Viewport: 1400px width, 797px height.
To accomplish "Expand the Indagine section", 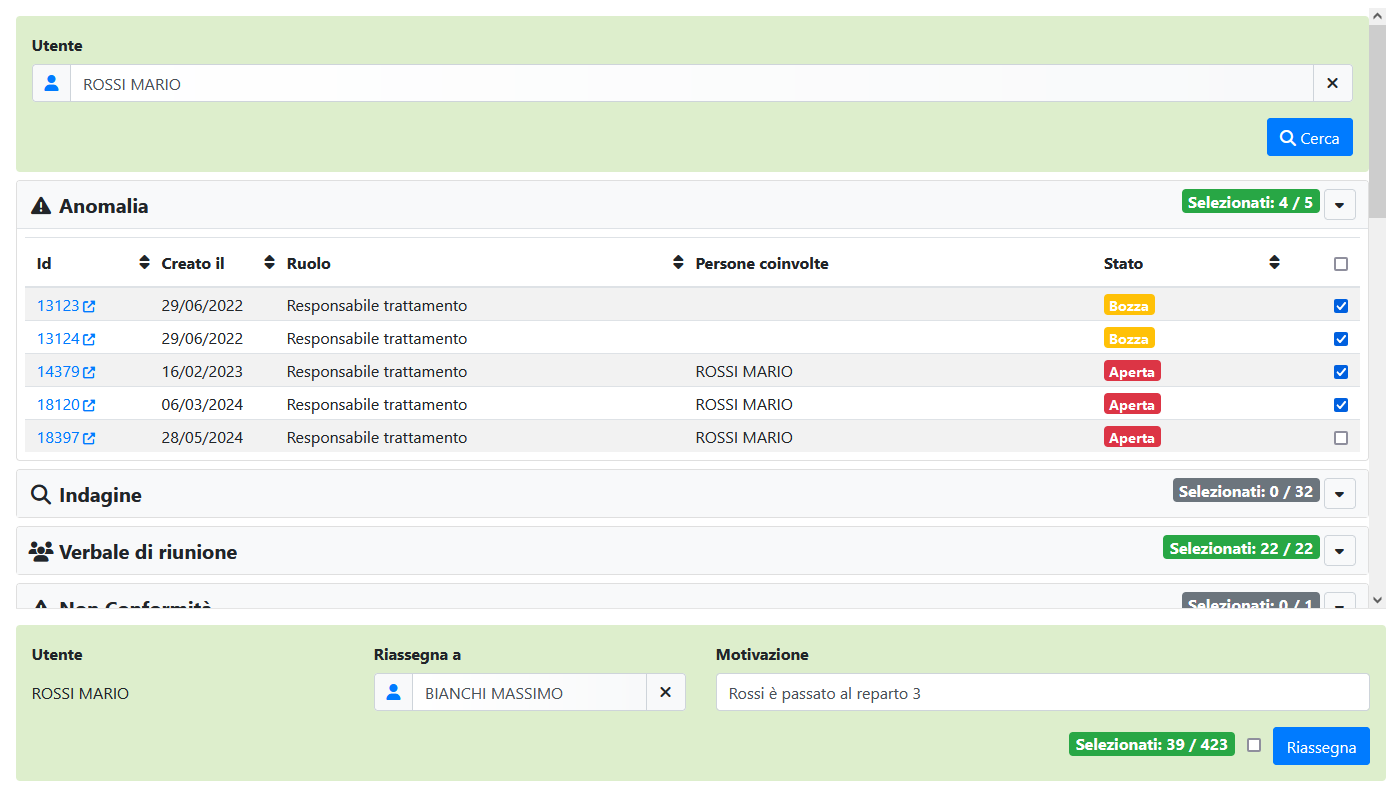I will point(1339,493).
